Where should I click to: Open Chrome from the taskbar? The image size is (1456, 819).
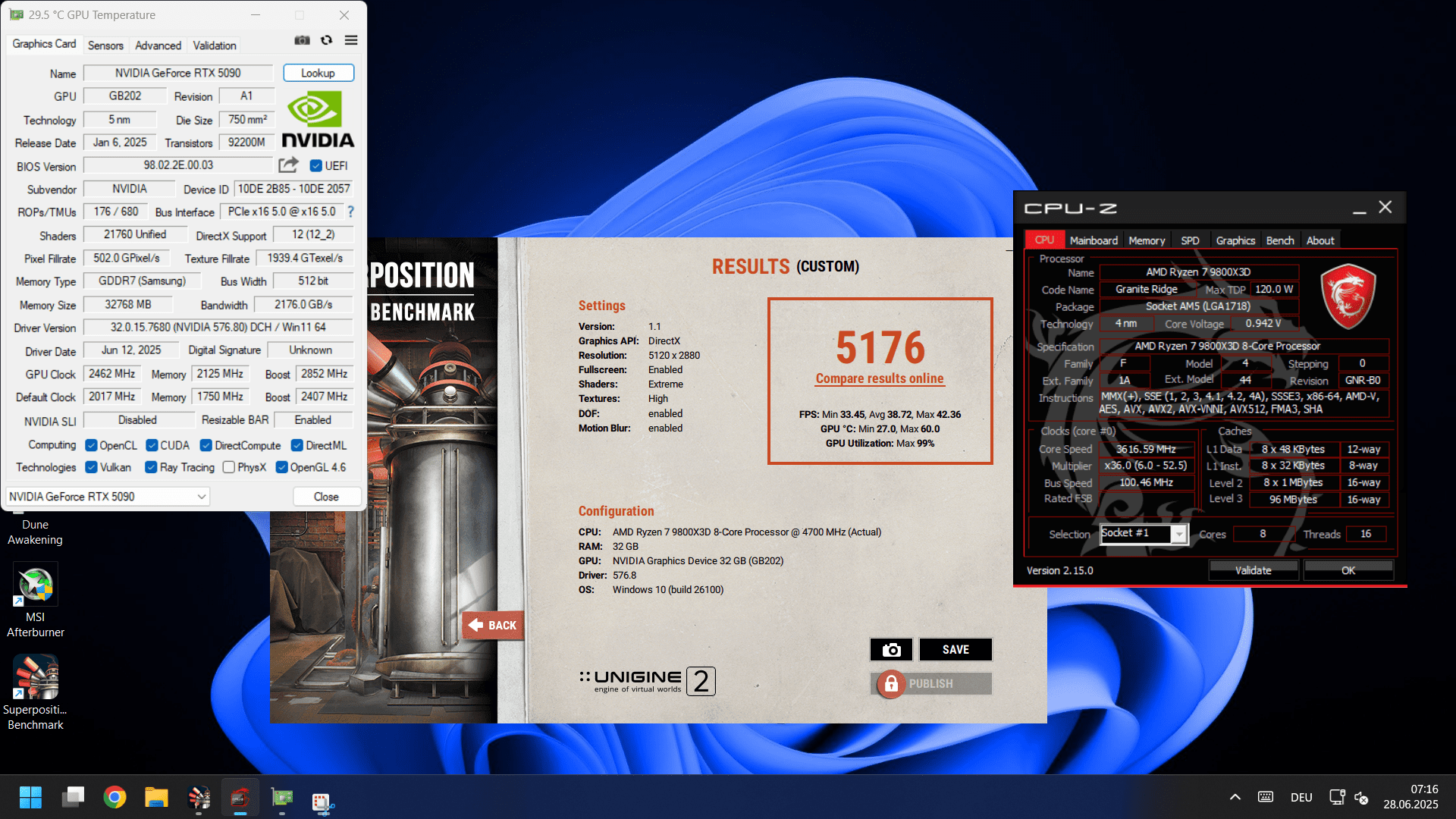tap(115, 797)
